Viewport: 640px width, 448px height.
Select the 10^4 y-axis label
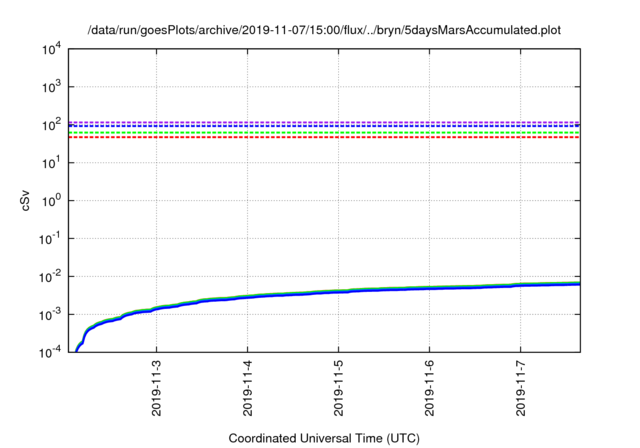[x=51, y=50]
